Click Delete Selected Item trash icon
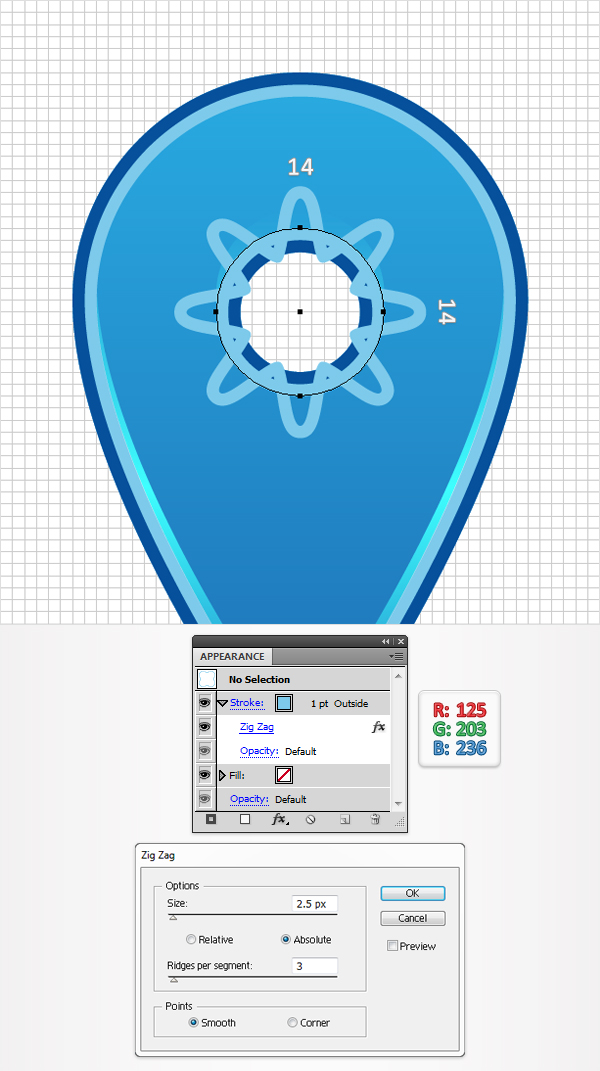The image size is (600, 1071). (x=374, y=820)
